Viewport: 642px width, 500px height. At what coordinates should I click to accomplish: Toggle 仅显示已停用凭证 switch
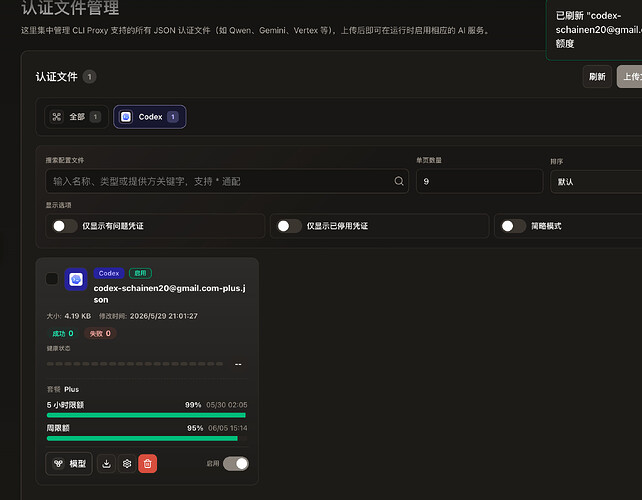[289, 226]
